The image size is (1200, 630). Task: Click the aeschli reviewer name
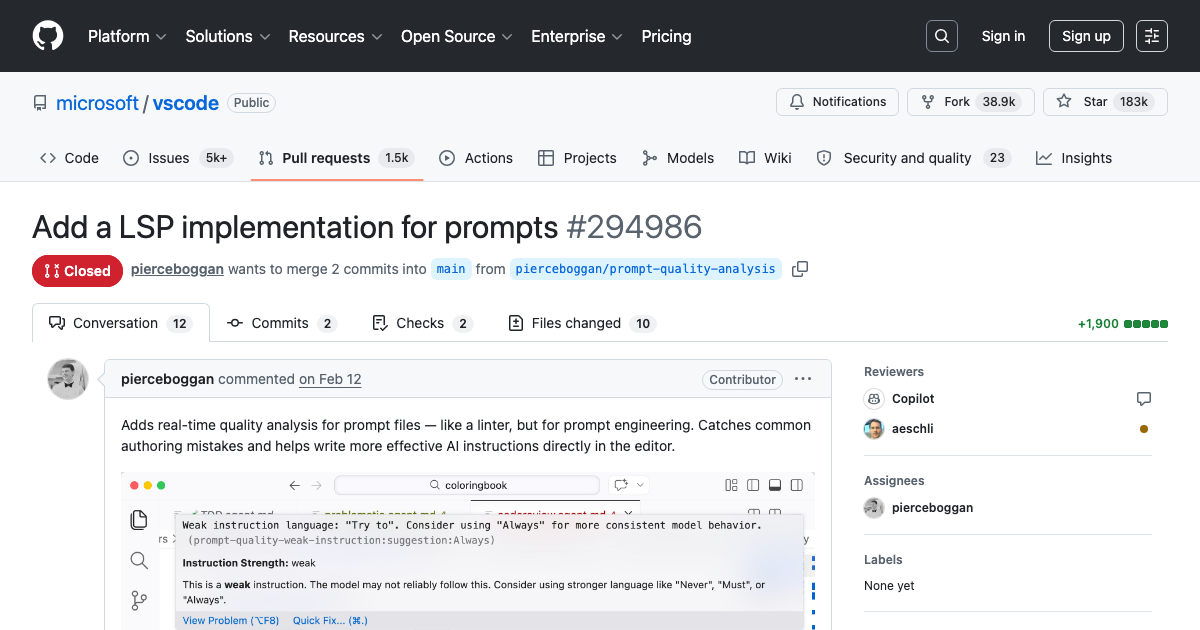[912, 429]
